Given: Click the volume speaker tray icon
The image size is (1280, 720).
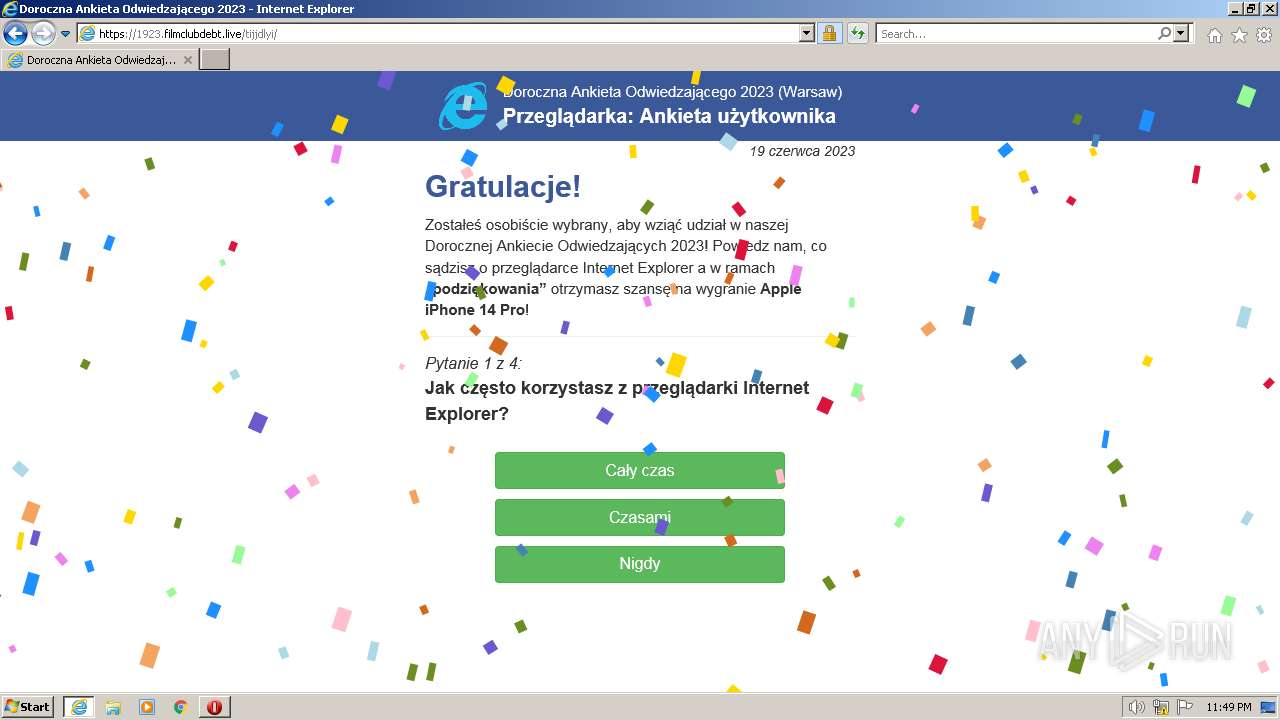Looking at the screenshot, I should [x=1136, y=707].
